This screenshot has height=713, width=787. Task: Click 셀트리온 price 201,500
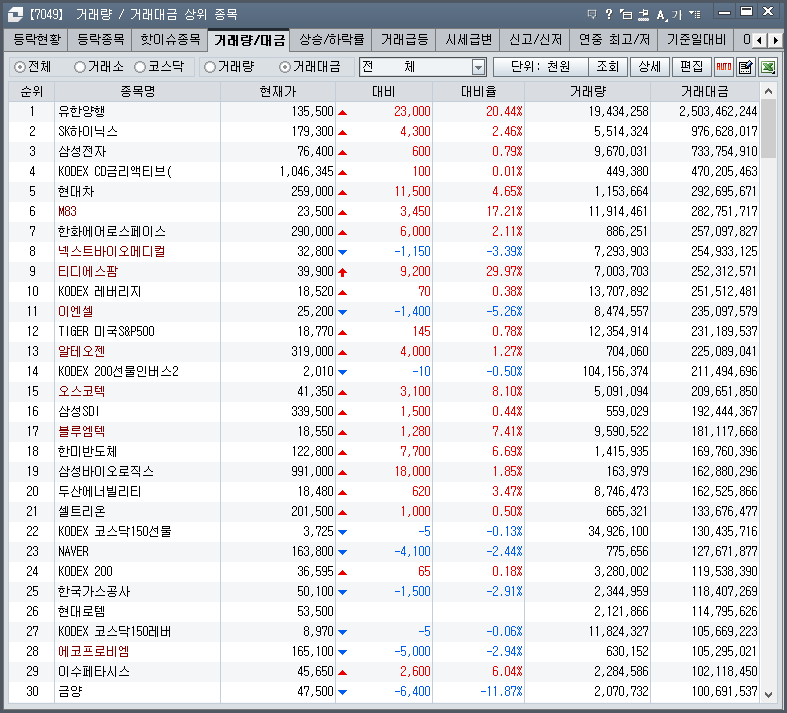[x=312, y=512]
